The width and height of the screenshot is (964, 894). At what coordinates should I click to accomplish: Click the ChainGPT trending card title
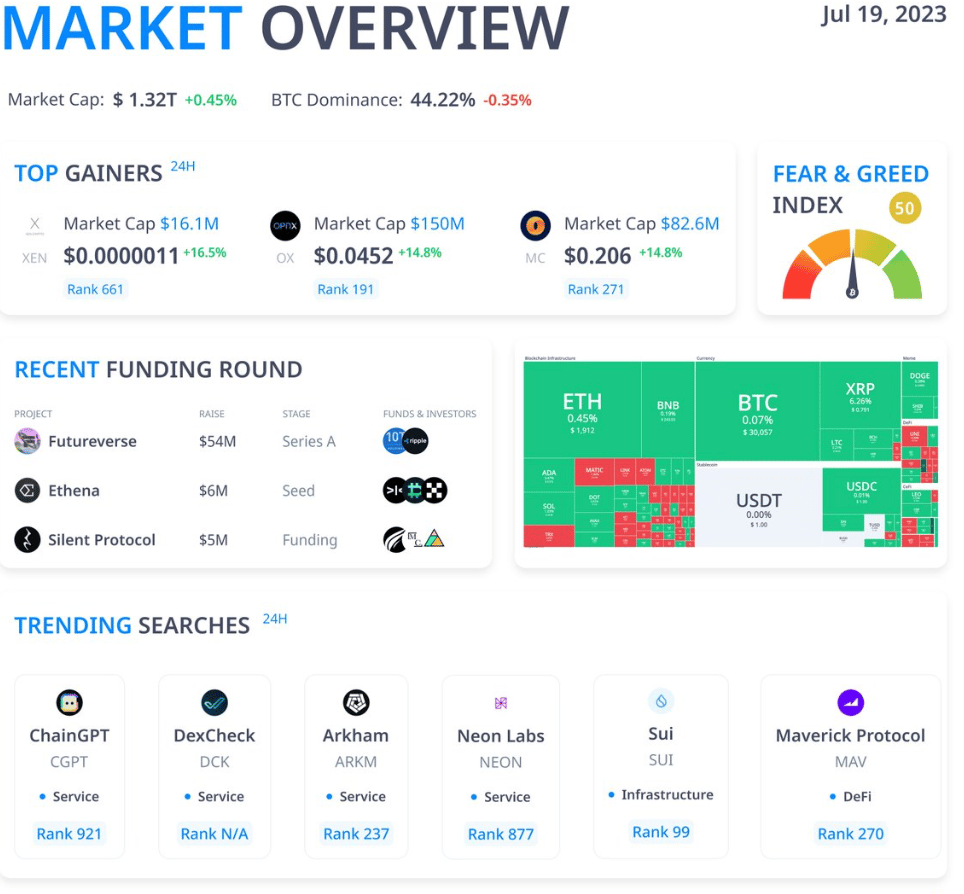coord(69,735)
